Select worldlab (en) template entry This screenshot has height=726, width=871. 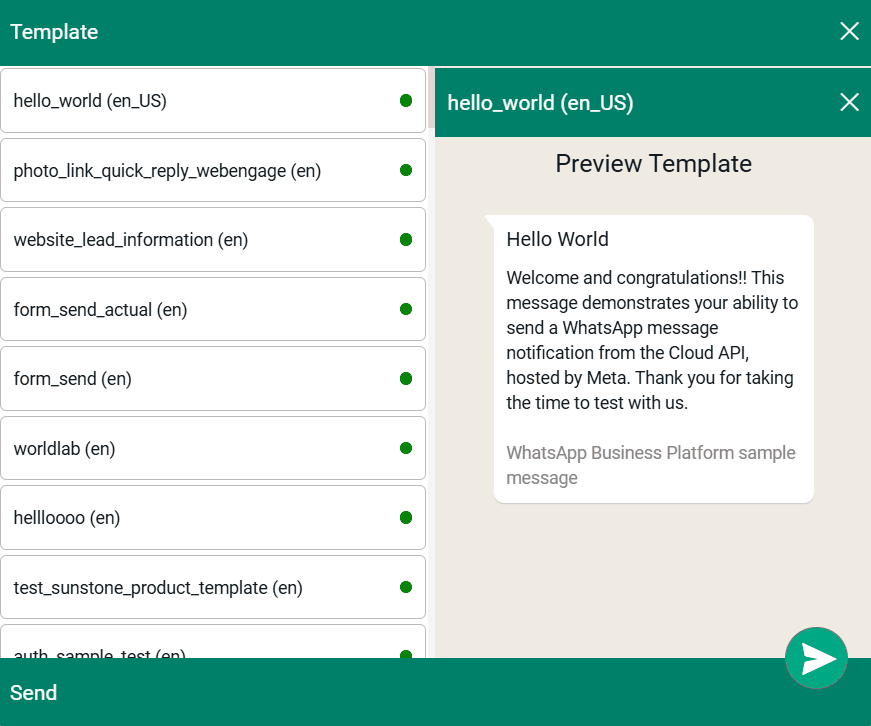coord(200,449)
